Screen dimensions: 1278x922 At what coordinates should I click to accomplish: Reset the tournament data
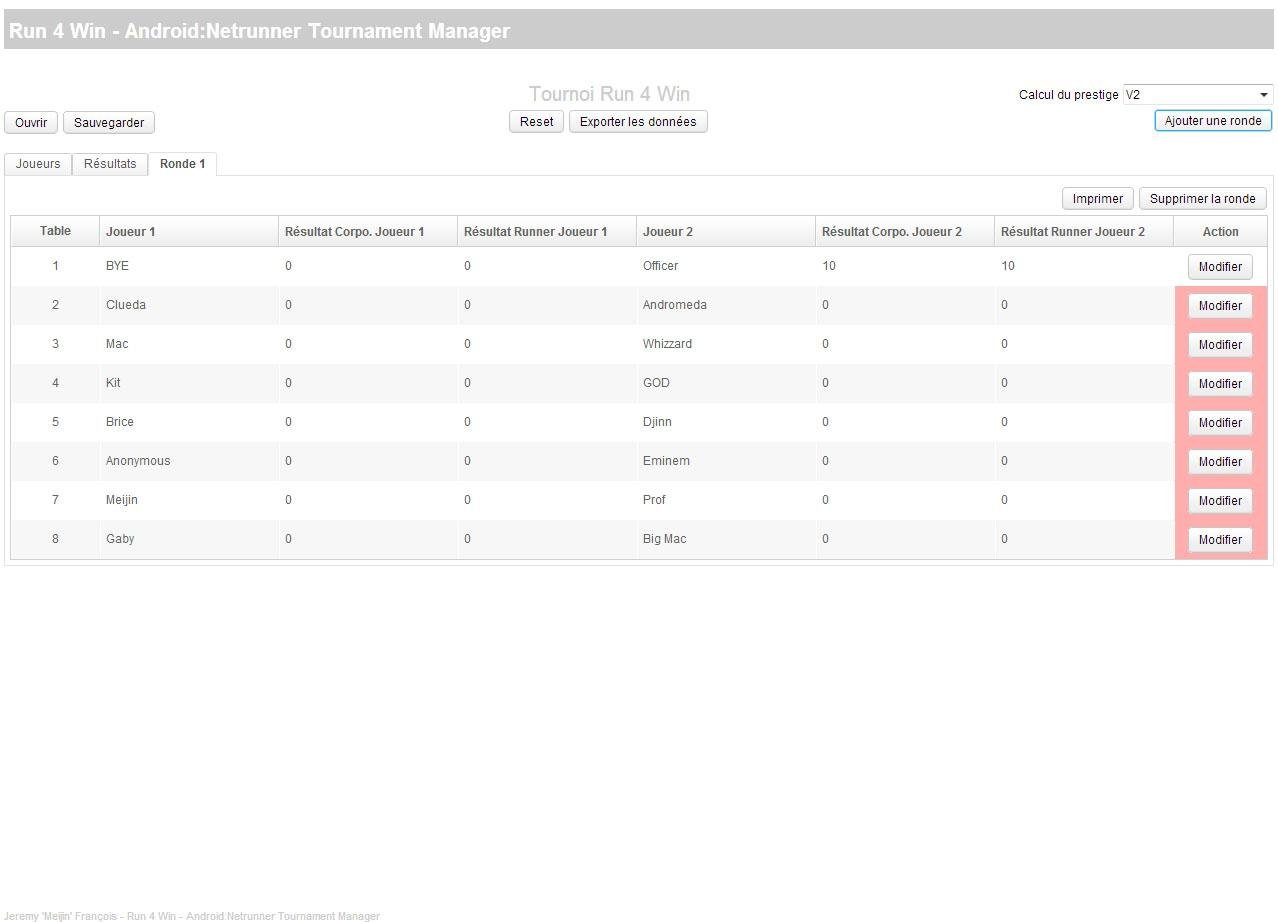pyautogui.click(x=536, y=121)
